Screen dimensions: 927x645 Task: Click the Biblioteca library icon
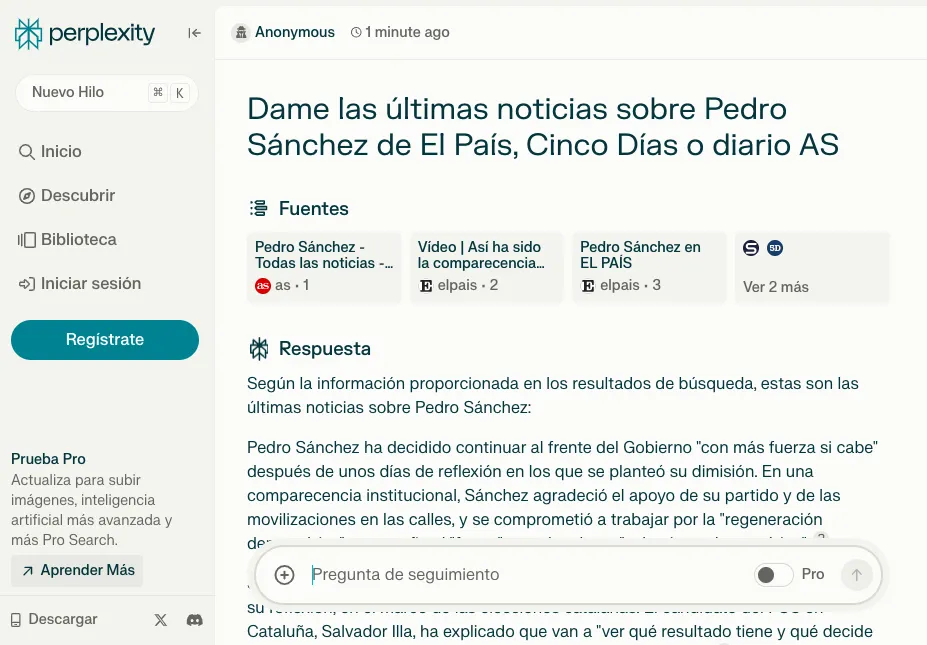[x=27, y=240]
